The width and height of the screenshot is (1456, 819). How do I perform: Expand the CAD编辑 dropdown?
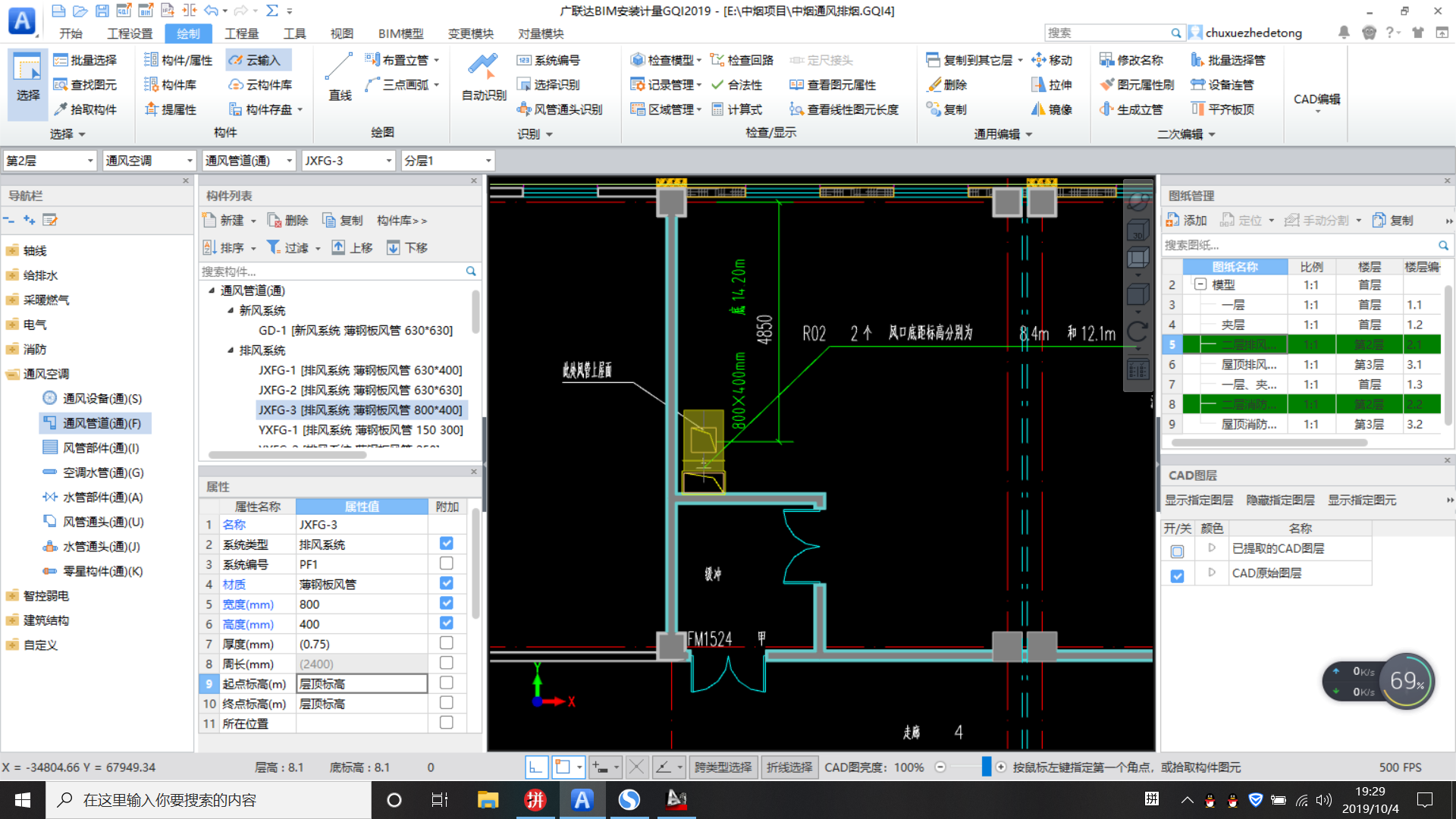click(1316, 102)
